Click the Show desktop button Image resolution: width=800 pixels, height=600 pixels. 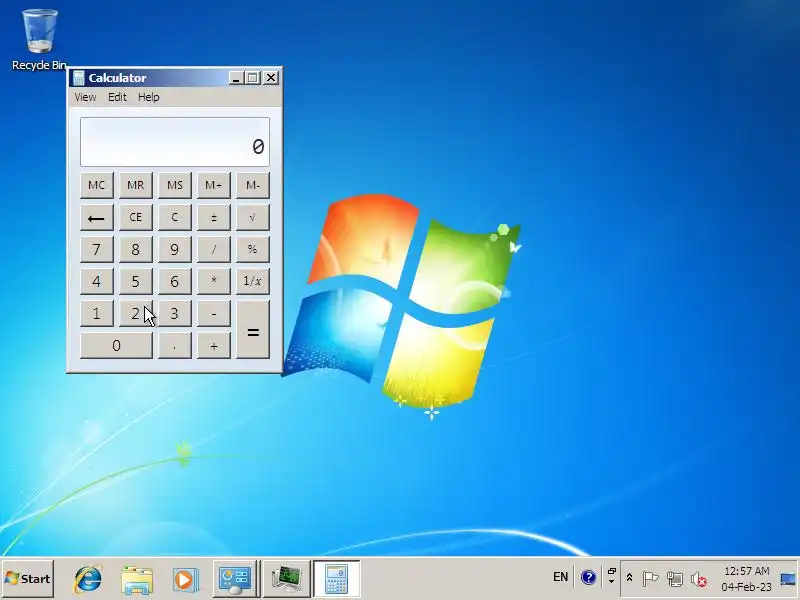coord(788,579)
